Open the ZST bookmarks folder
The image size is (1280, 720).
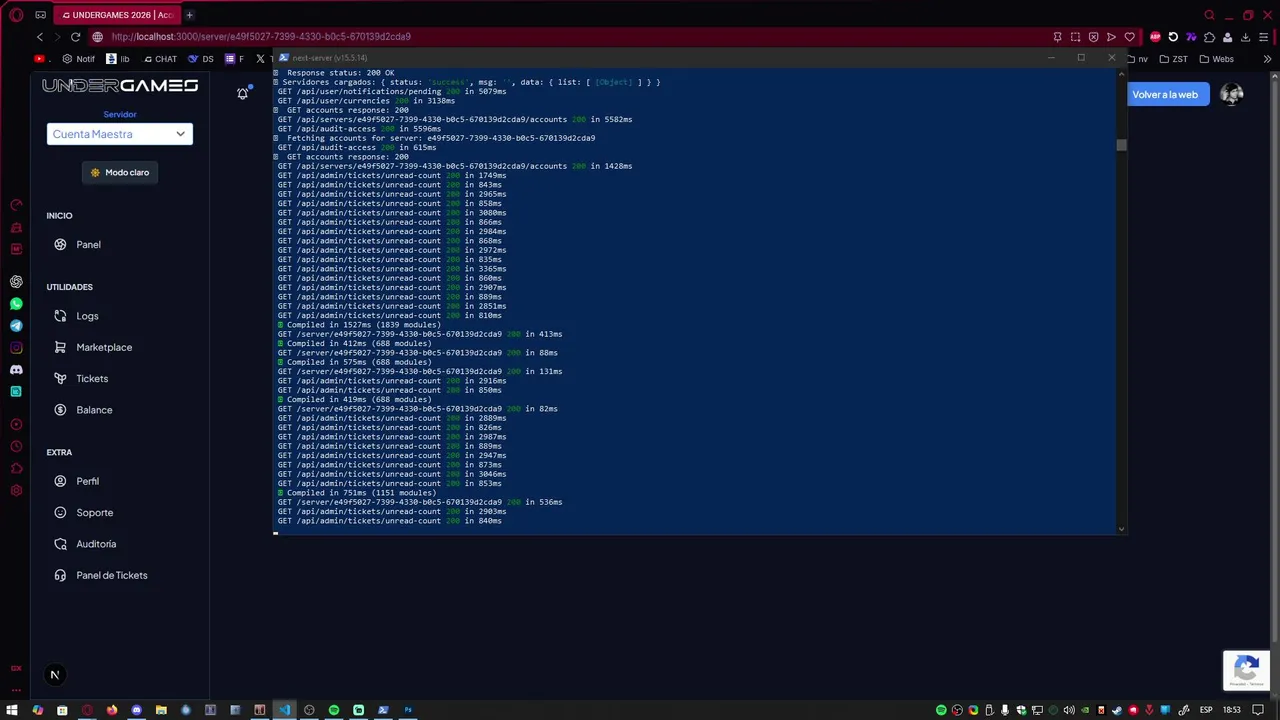coord(1174,59)
